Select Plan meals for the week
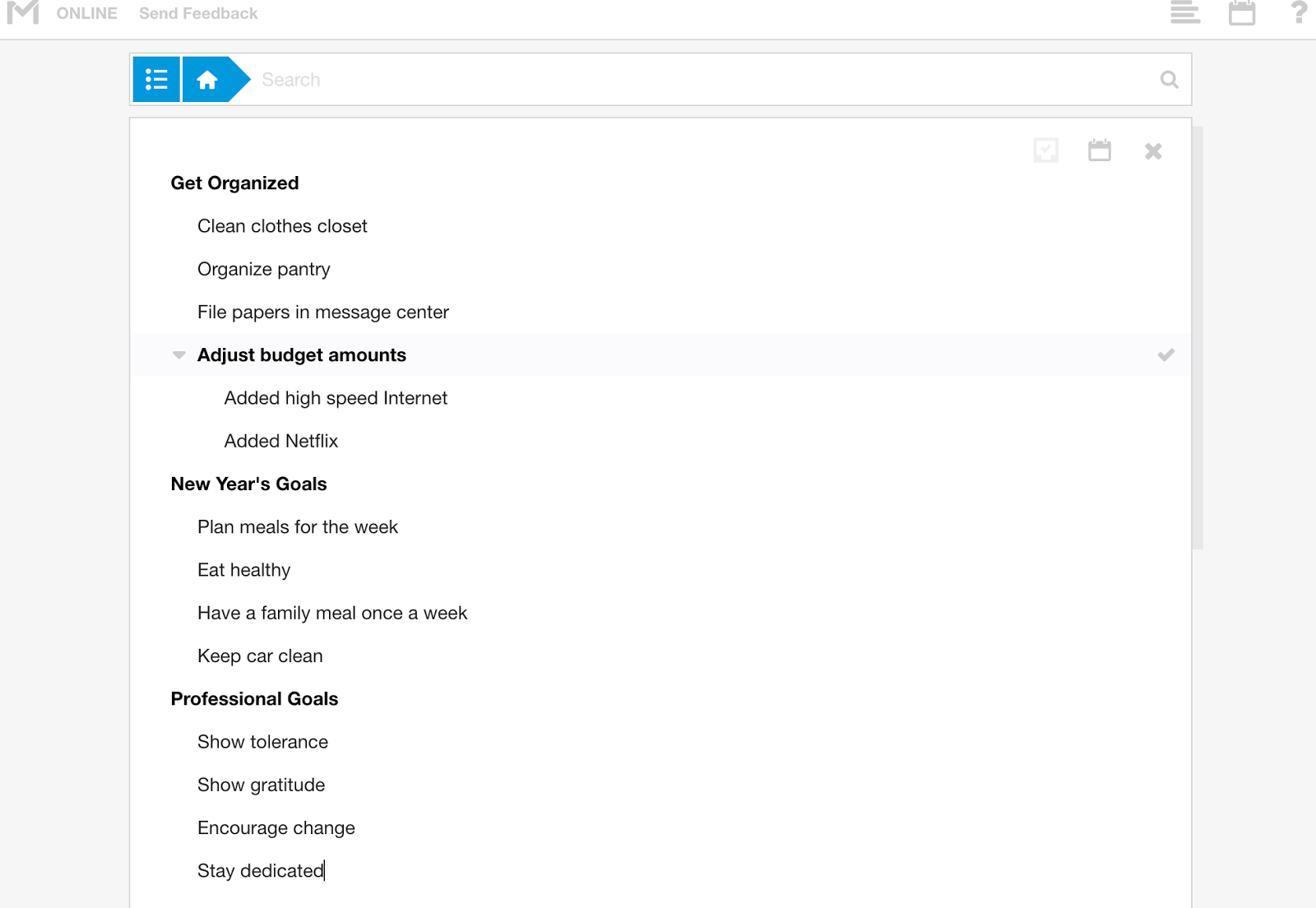Viewport: 1316px width, 908px height. click(x=298, y=527)
